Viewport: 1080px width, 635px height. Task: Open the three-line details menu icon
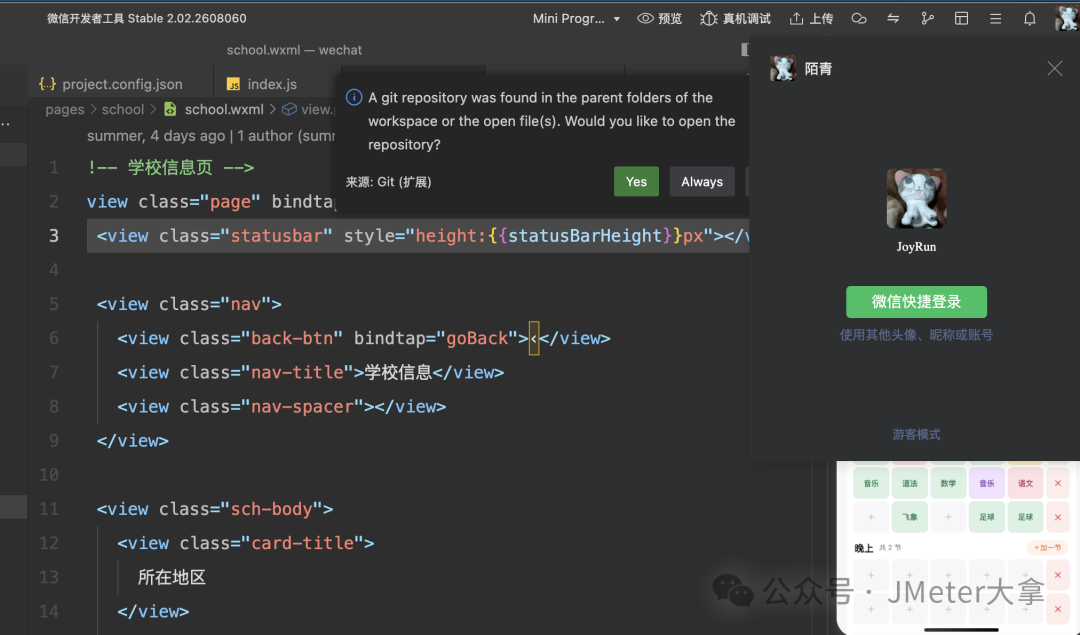[x=995, y=19]
